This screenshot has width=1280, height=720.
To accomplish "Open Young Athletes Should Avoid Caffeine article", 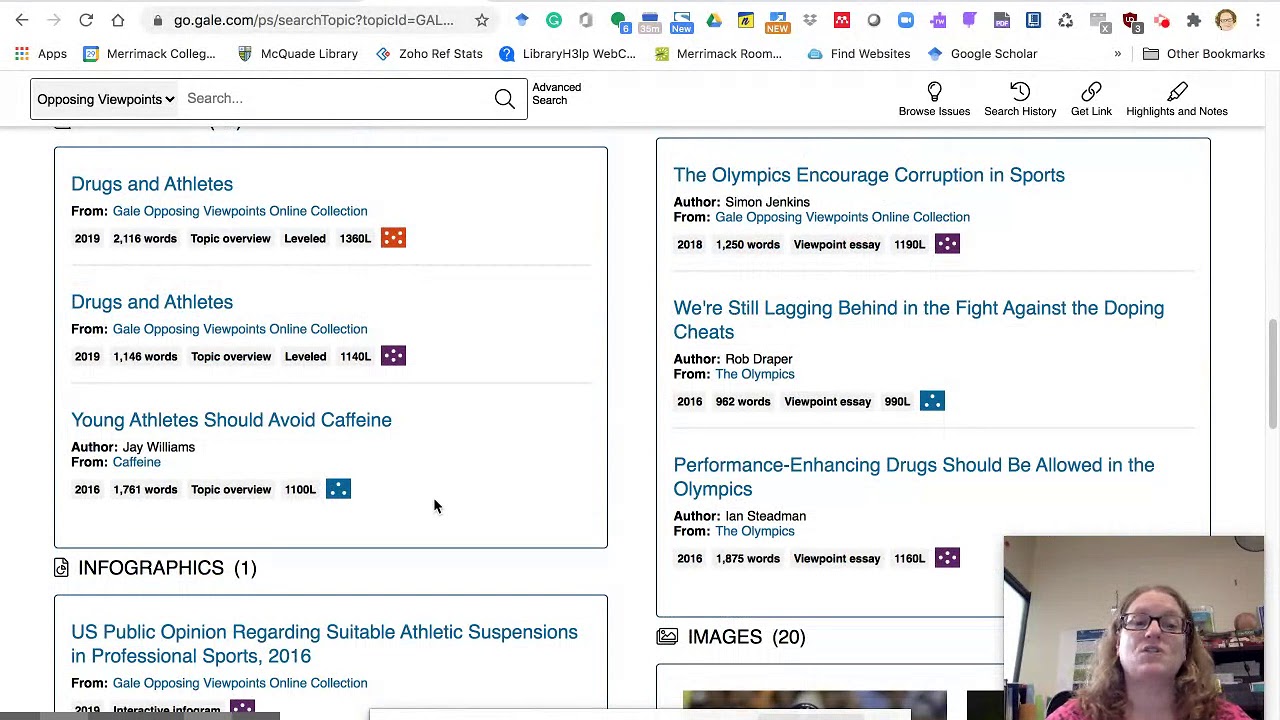I will (x=231, y=420).
